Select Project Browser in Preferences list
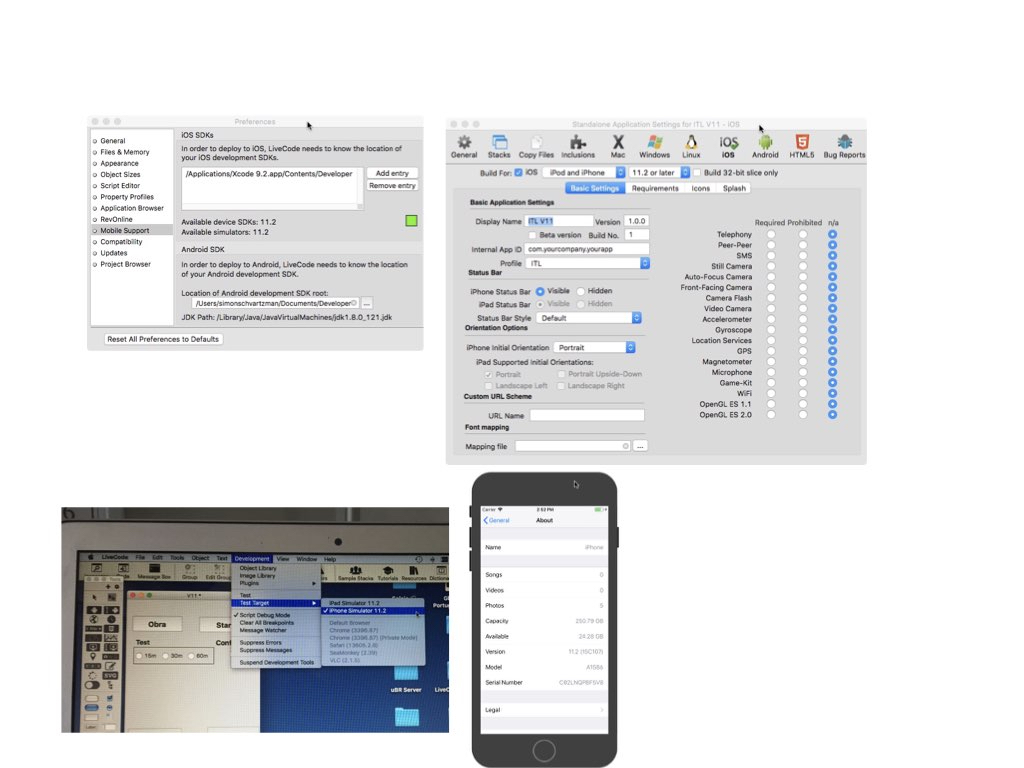 tap(132, 264)
